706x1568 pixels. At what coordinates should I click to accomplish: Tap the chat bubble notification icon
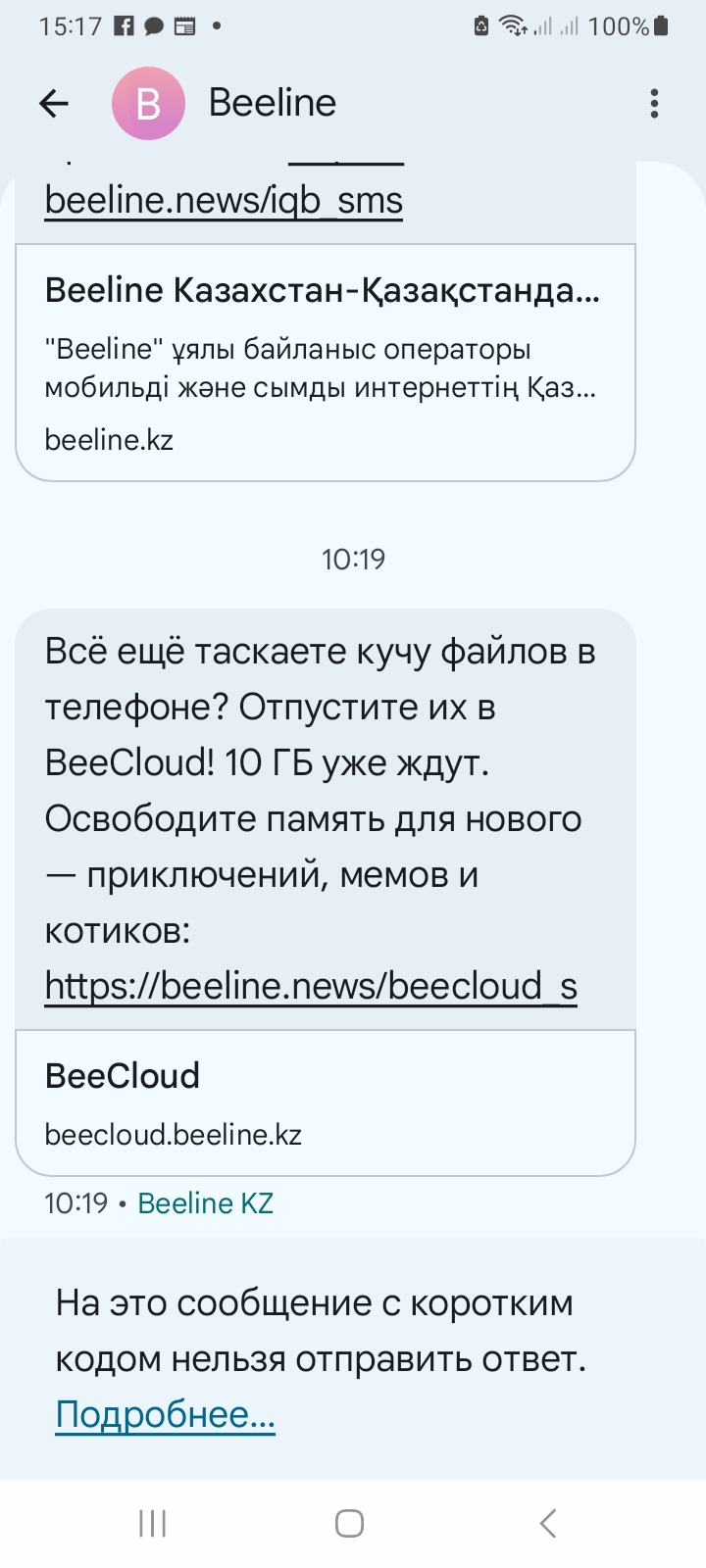point(154,26)
